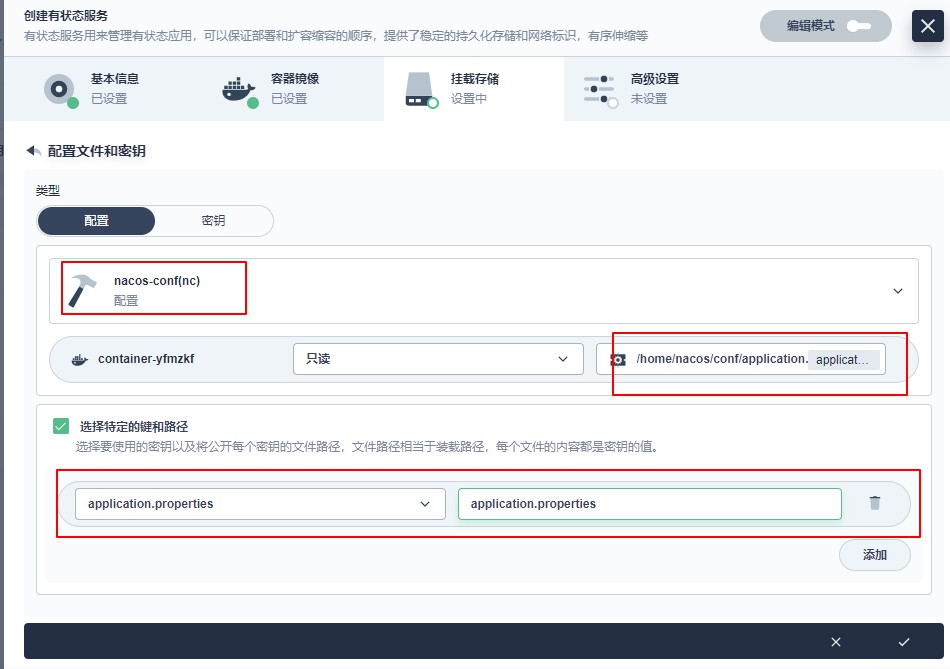950x669 pixels.
Task: Open the 挂载存储 step tab
Action: [x=474, y=89]
